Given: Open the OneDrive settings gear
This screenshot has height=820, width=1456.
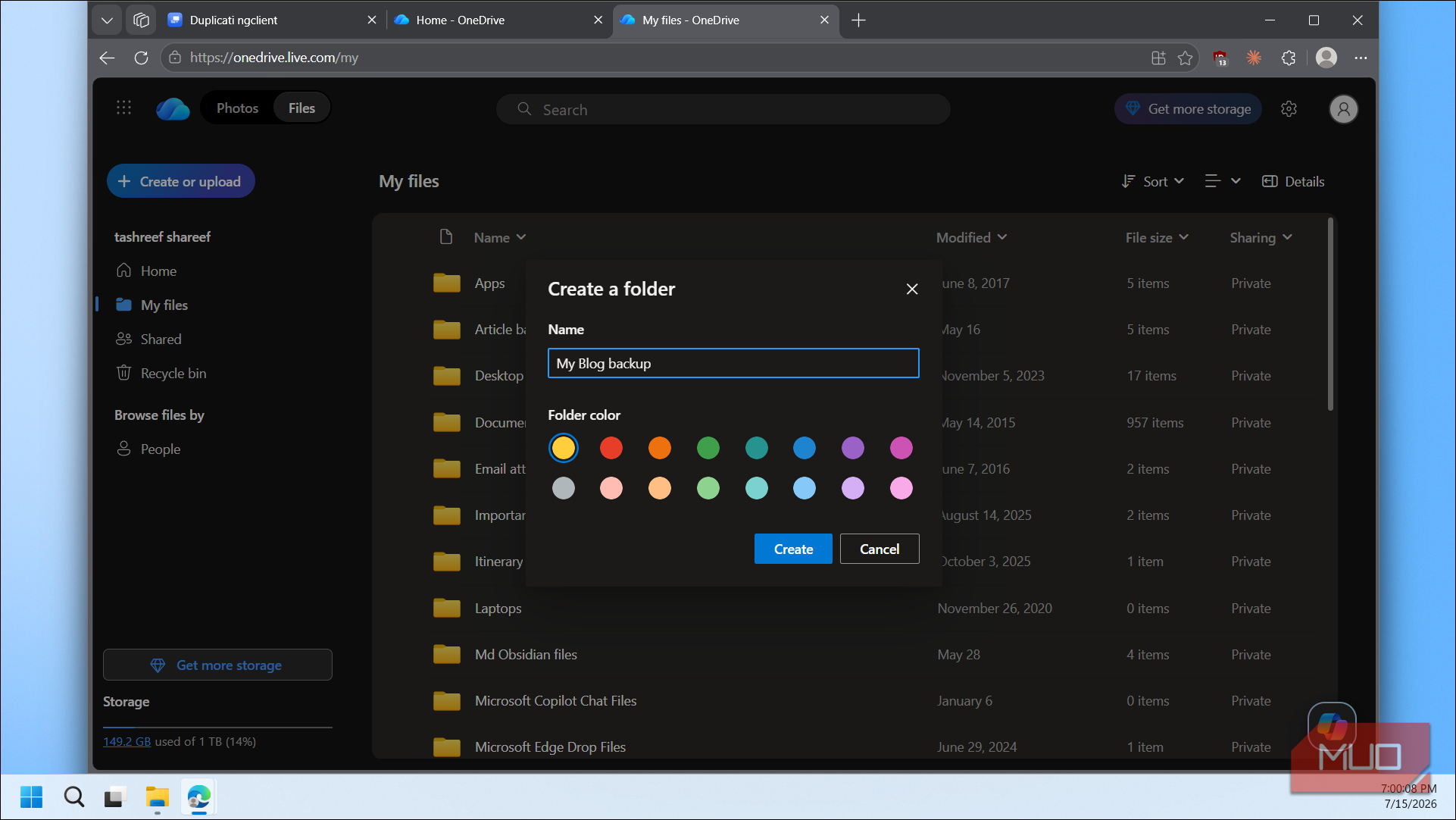Looking at the screenshot, I should (x=1289, y=109).
